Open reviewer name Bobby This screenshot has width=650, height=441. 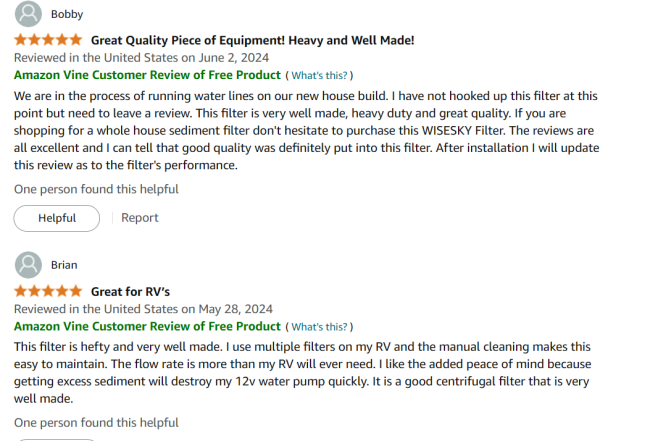pos(67,14)
